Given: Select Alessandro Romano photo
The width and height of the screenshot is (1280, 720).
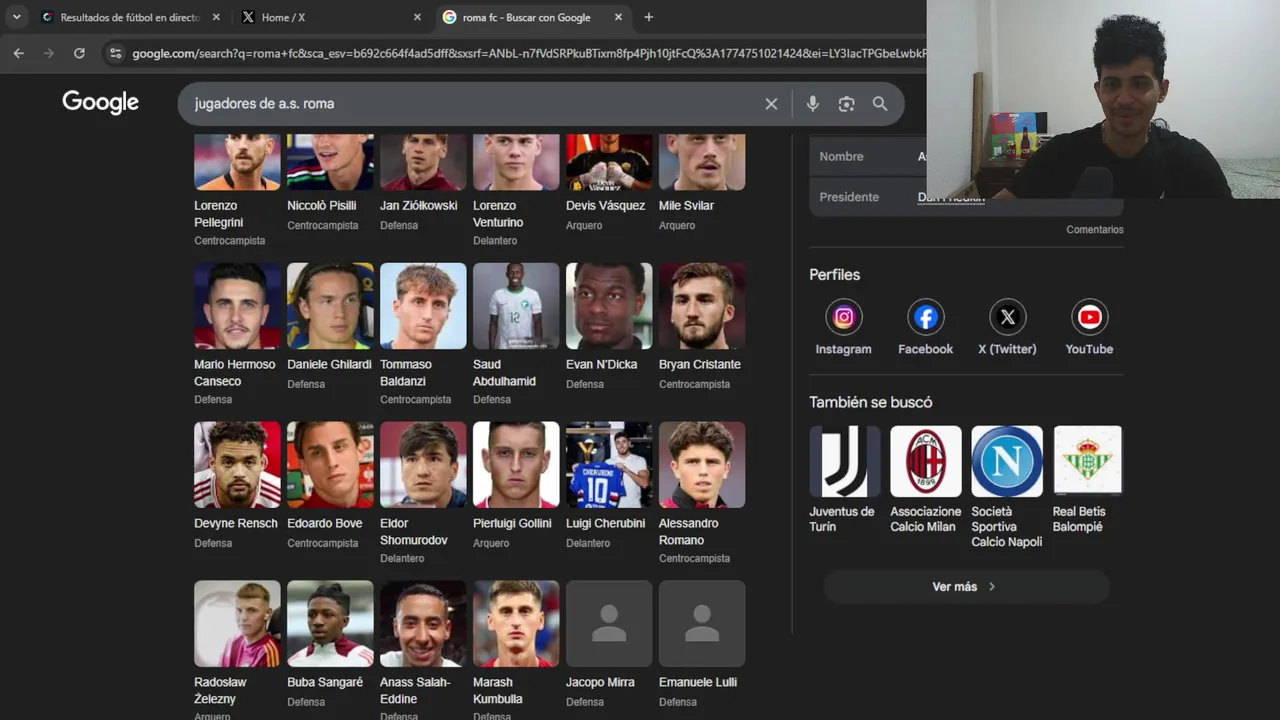Looking at the screenshot, I should click(702, 465).
